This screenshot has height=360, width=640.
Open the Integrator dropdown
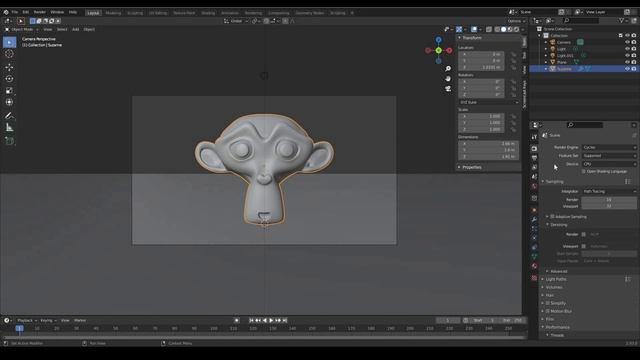click(609, 191)
